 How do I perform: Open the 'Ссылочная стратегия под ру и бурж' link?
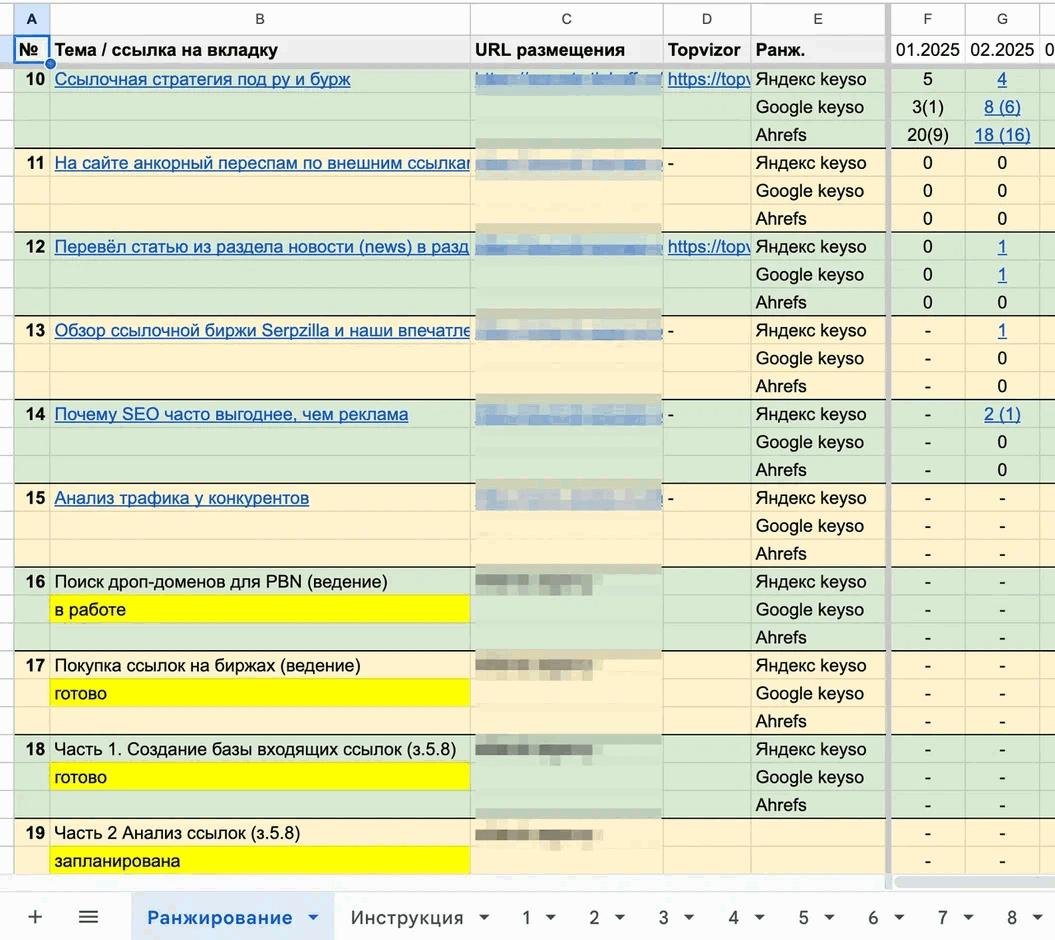(x=202, y=80)
